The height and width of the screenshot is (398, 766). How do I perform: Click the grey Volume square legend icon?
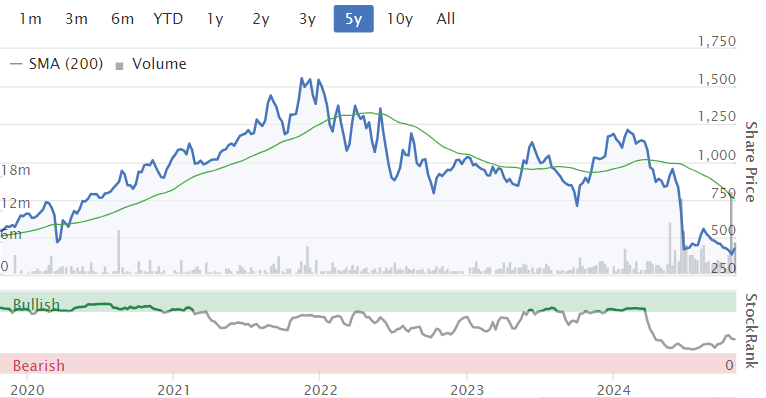click(119, 66)
